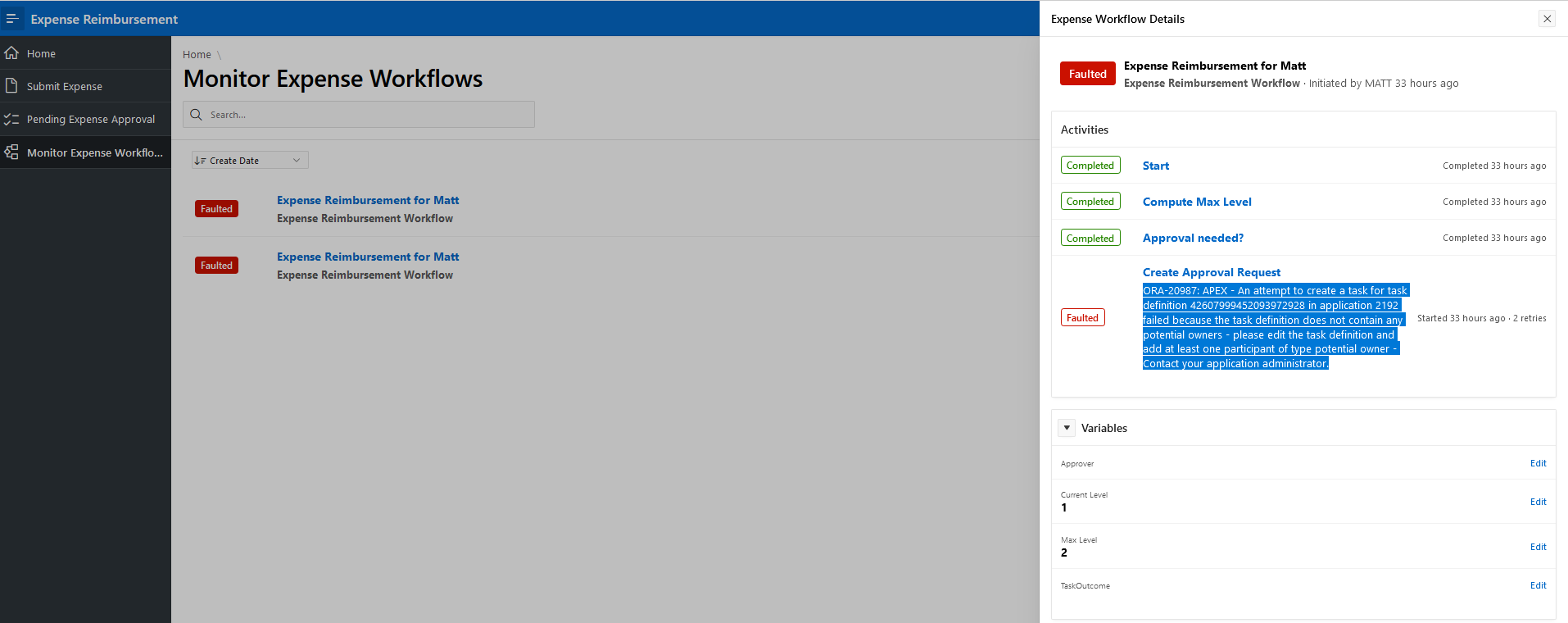Click the Monitor Expense Workflows page heading

click(333, 79)
